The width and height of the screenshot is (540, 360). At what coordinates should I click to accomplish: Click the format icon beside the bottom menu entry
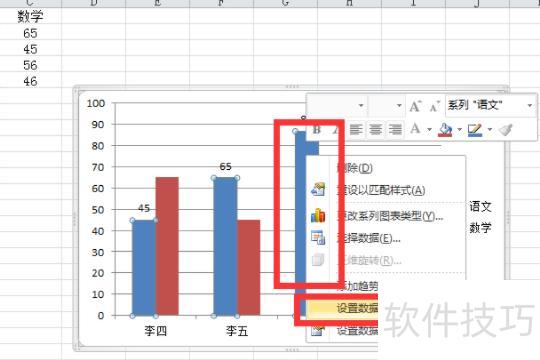click(x=317, y=331)
